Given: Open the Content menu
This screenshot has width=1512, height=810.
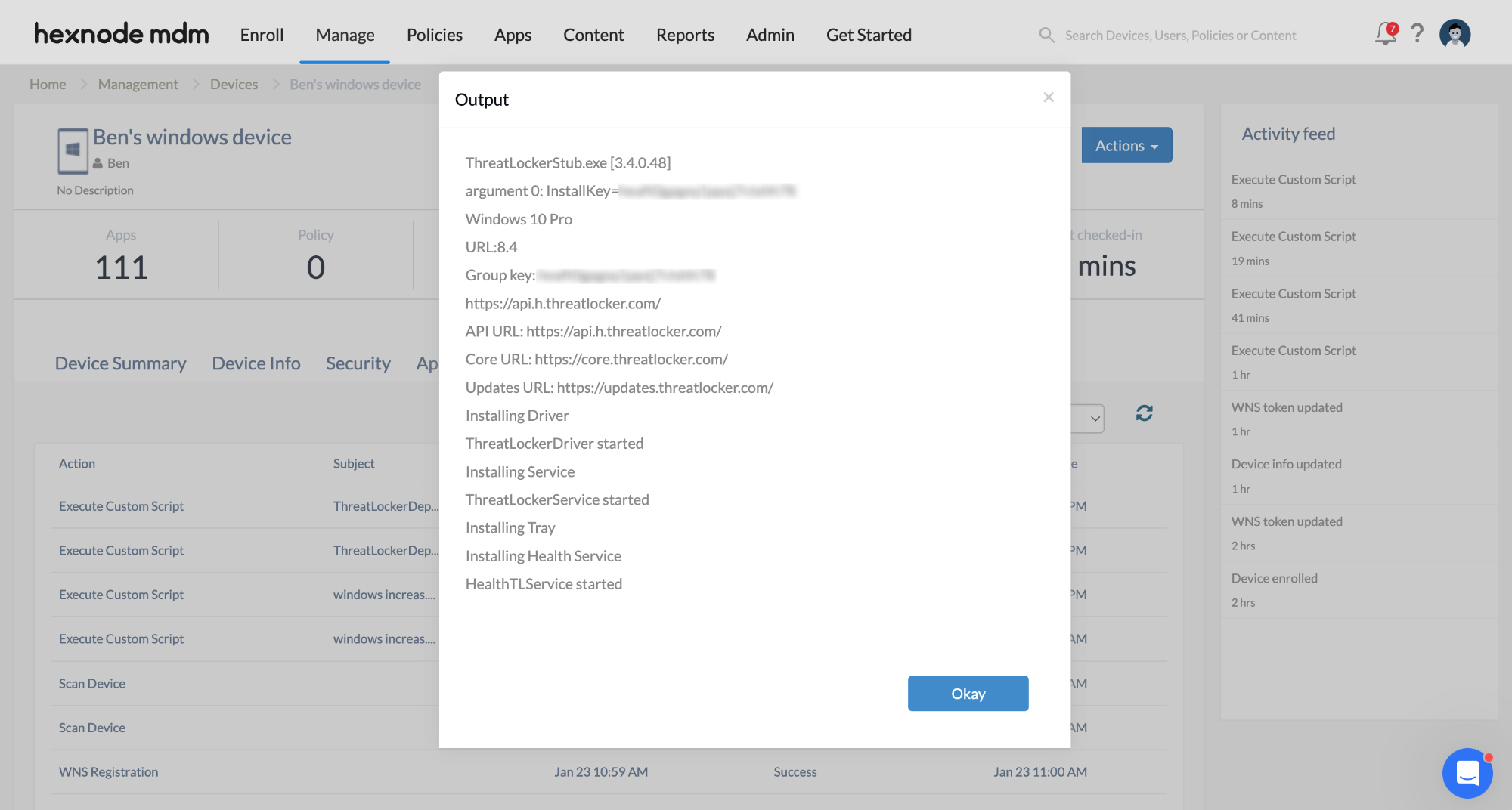Looking at the screenshot, I should point(593,35).
